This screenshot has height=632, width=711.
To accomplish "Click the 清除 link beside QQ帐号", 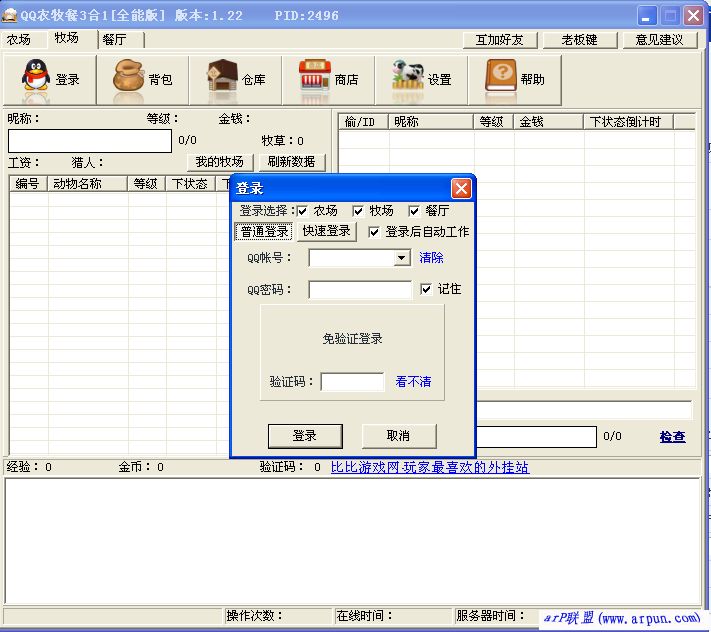I will 431,258.
